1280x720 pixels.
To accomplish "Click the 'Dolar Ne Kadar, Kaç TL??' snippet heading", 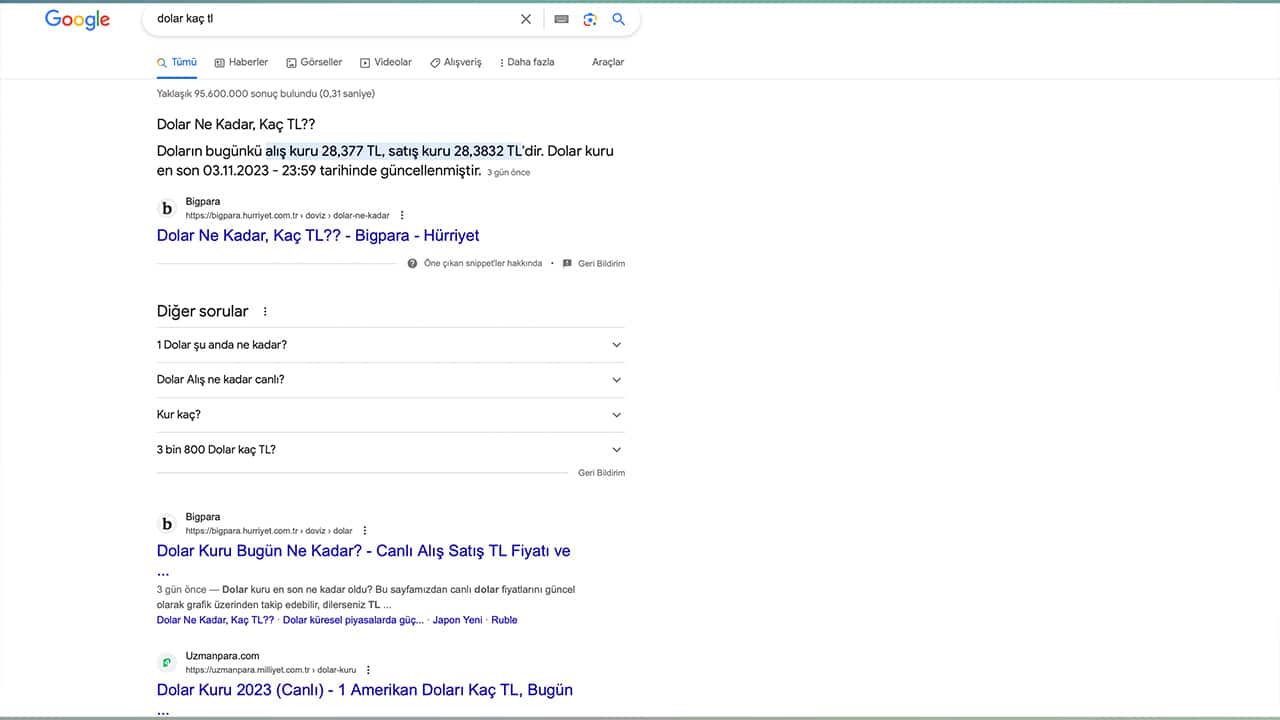I will (x=236, y=124).
